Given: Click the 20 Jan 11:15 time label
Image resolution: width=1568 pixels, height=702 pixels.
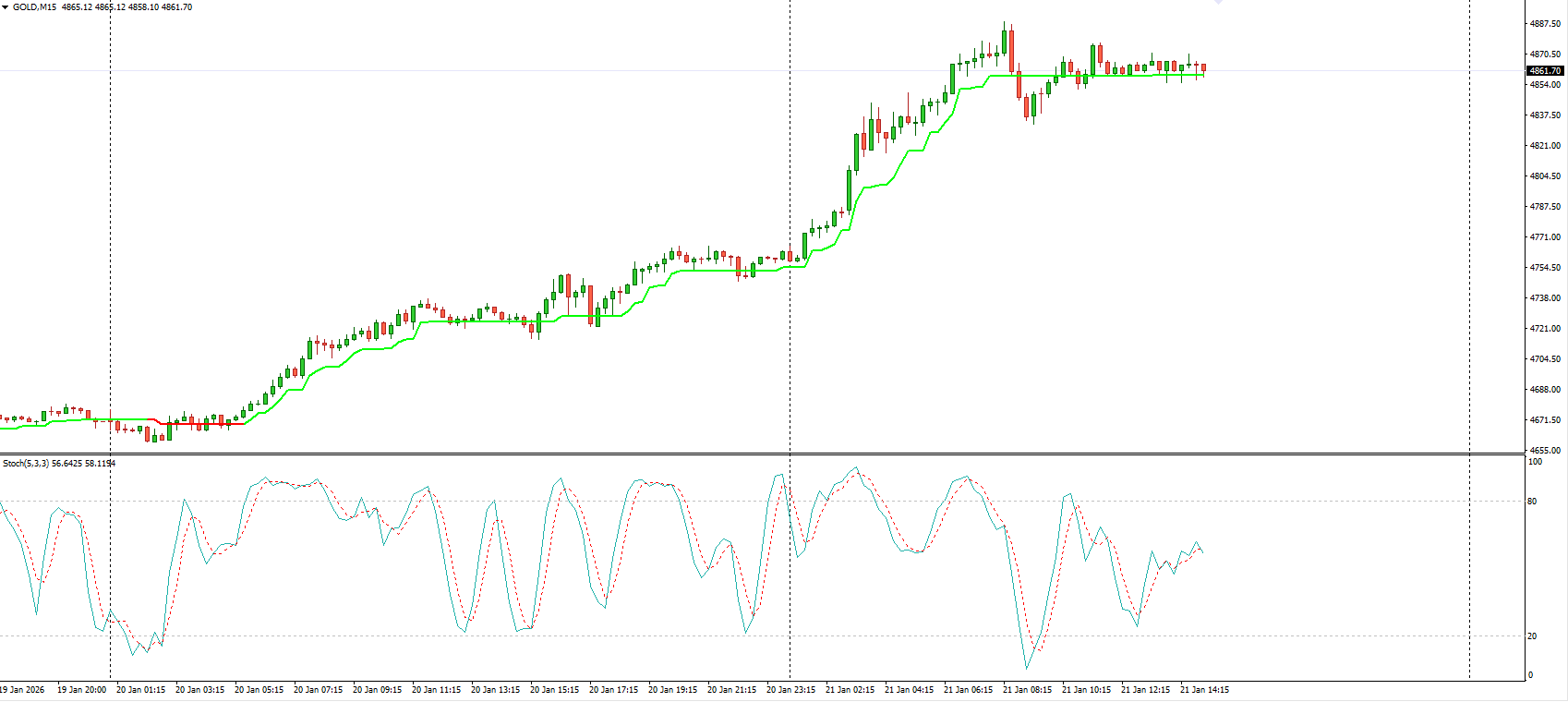Looking at the screenshot, I should 436,690.
